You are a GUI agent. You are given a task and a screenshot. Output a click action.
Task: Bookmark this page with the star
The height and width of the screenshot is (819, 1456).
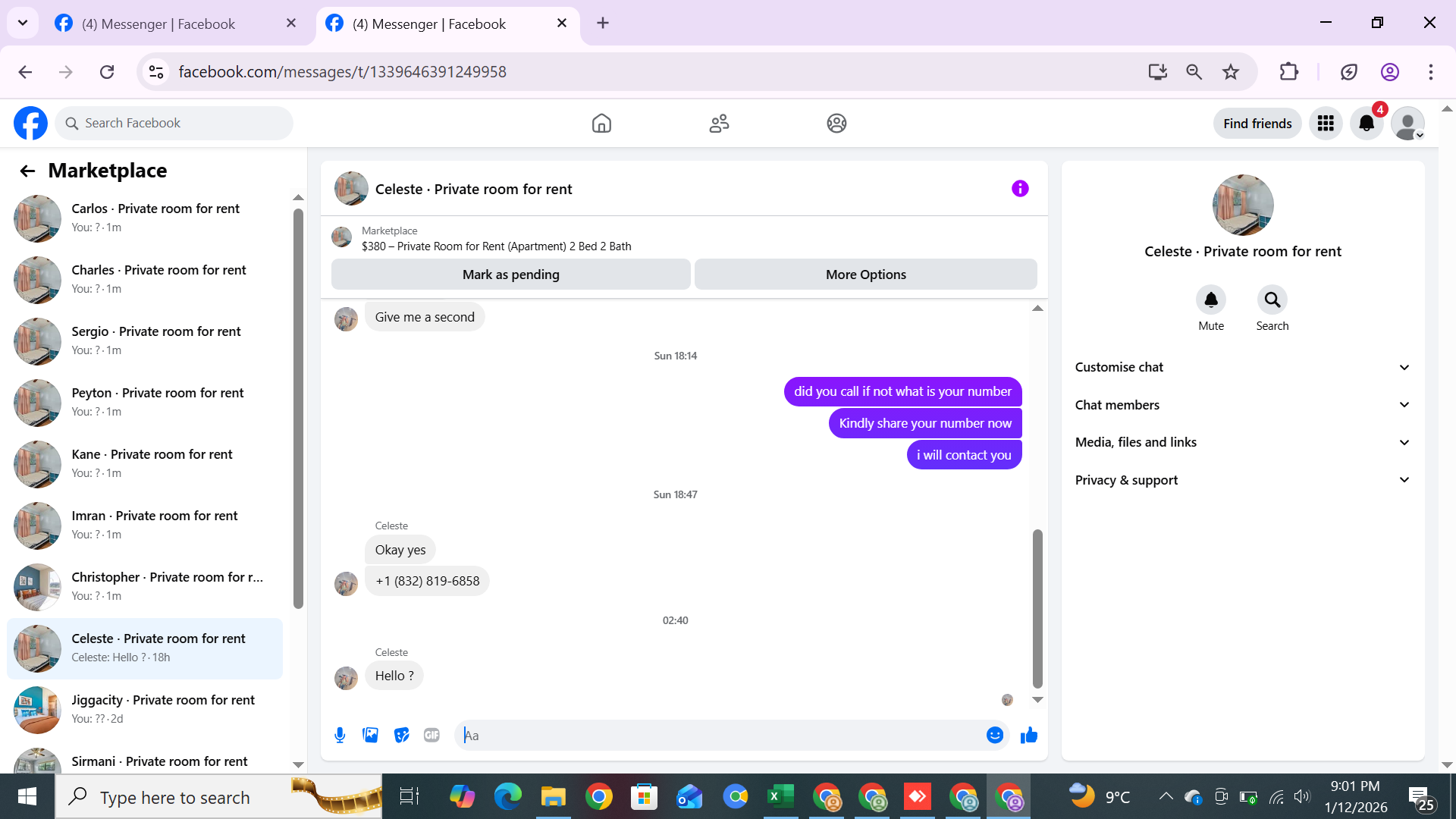(1230, 72)
